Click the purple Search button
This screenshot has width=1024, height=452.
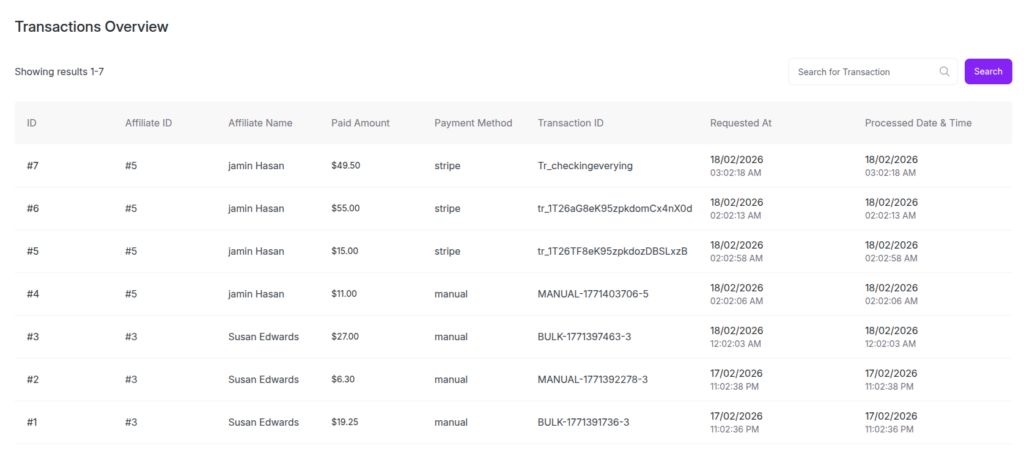(x=987, y=72)
